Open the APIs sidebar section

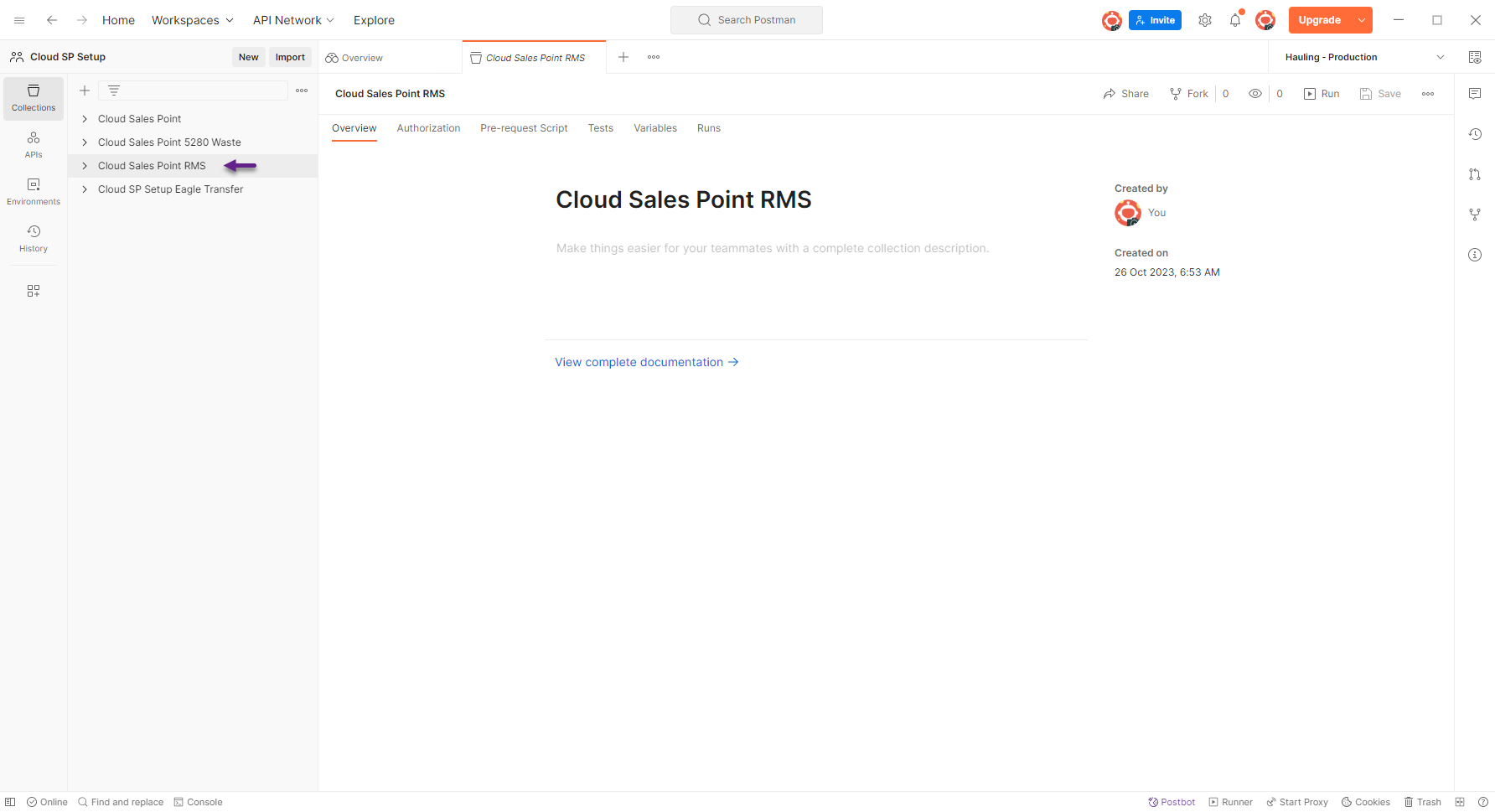coord(34,145)
